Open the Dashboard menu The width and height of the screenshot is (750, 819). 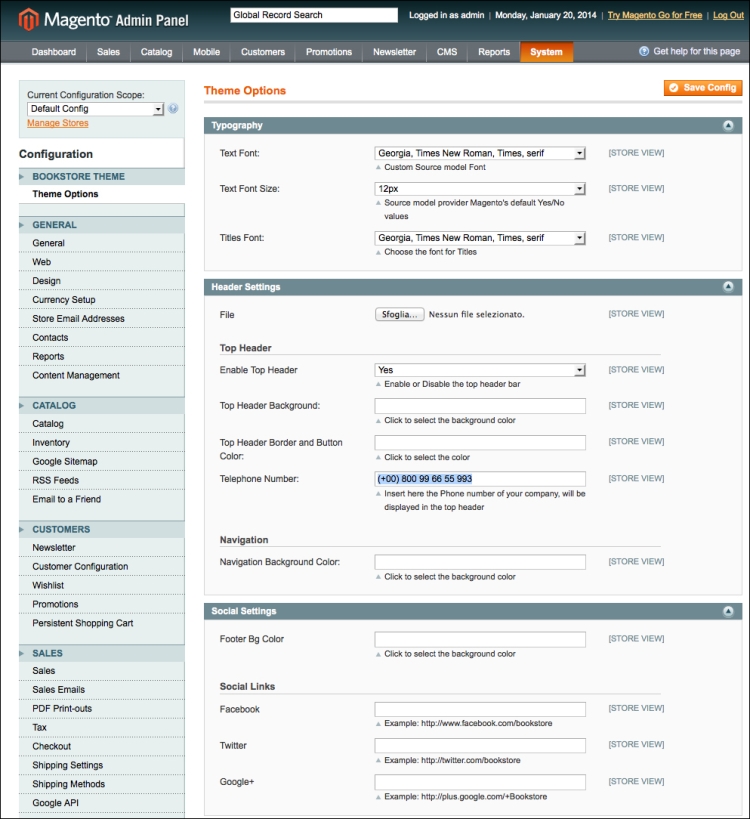point(54,52)
